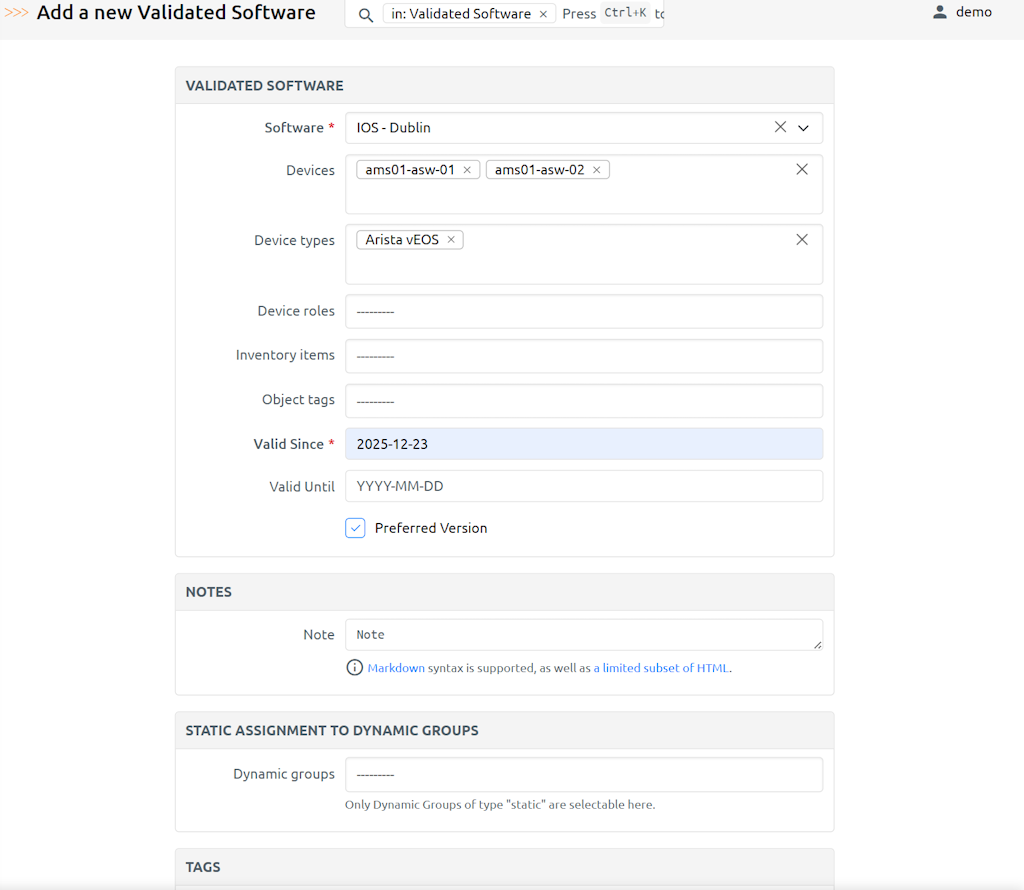
Task: Remove Arista vEOS device type
Action: [x=451, y=240]
